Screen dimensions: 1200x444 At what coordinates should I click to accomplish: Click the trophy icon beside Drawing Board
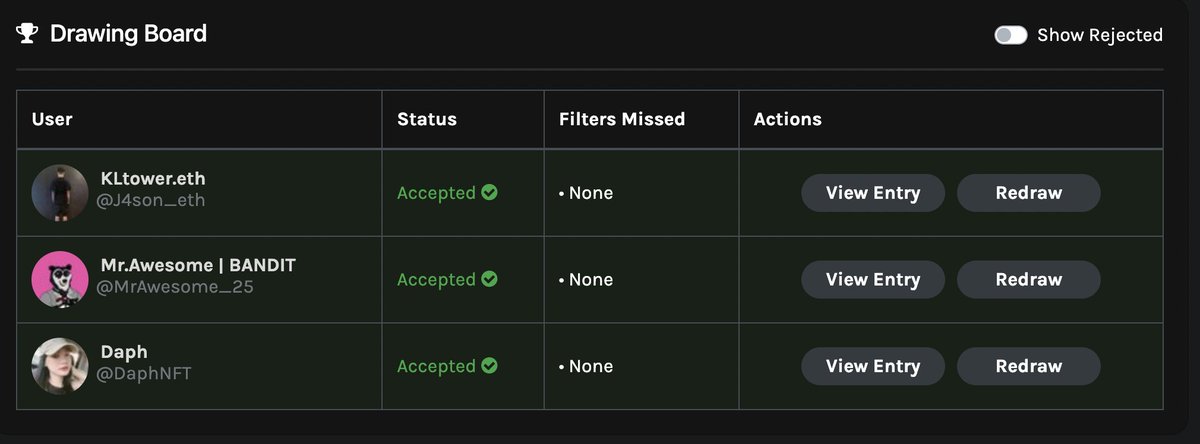point(27,34)
